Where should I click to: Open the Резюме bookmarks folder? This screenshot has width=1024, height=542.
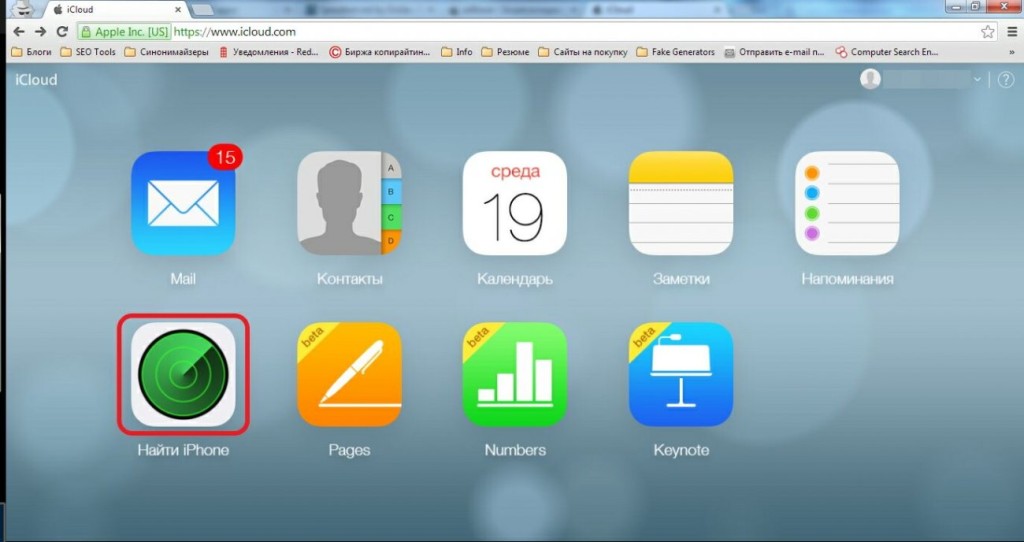point(505,52)
